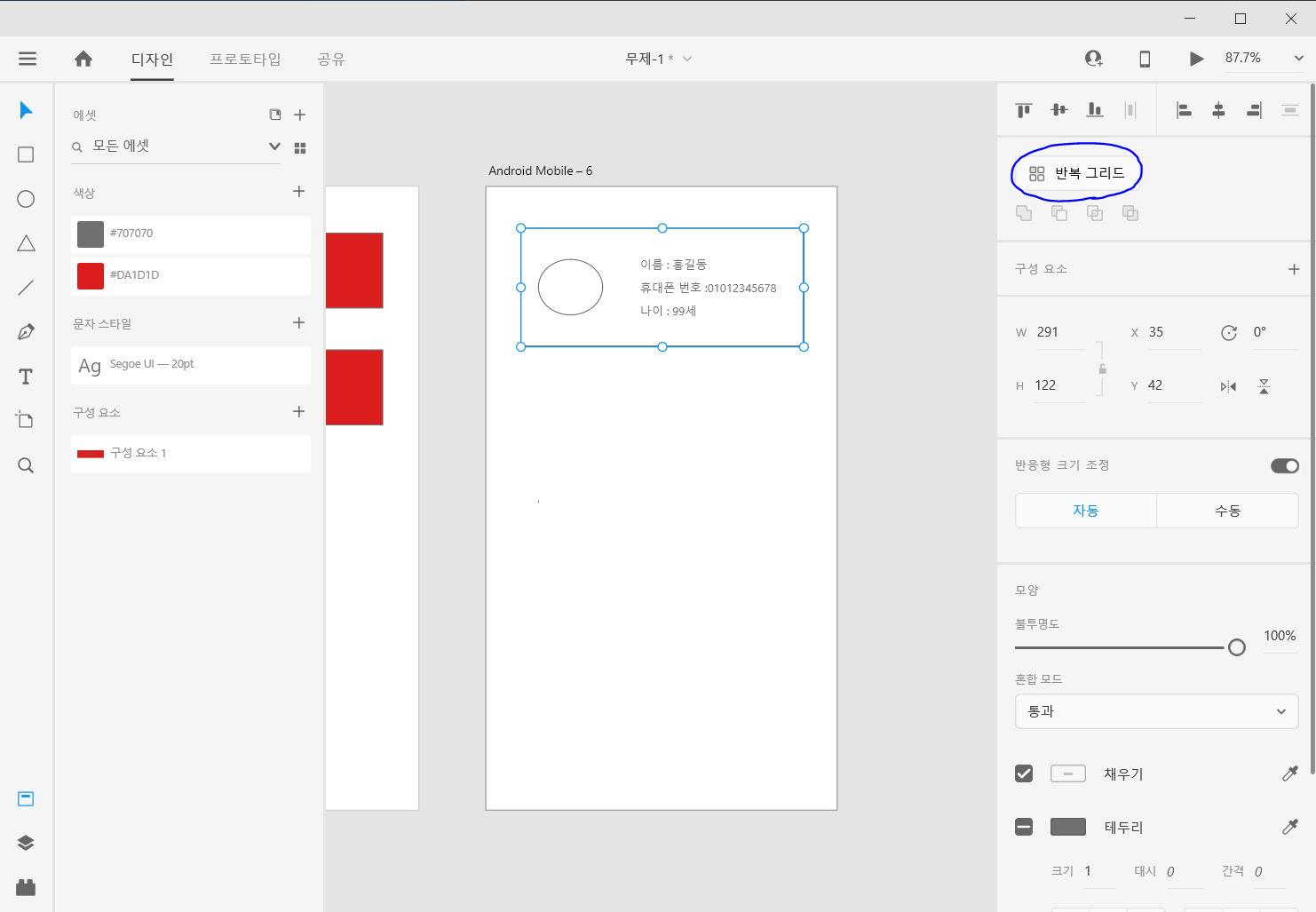Viewport: 1316px width, 912px height.
Task: Click the 반복 그리드 button
Action: click(1077, 173)
